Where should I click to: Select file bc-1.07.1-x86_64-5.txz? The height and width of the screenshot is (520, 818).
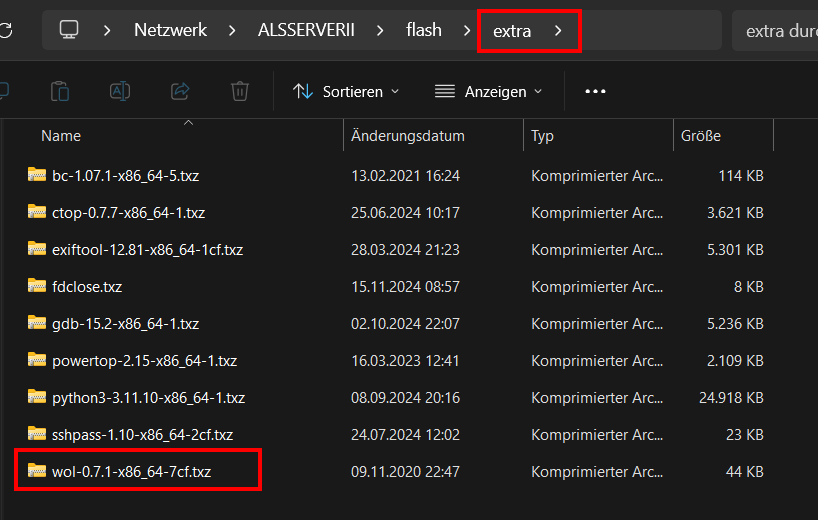125,176
